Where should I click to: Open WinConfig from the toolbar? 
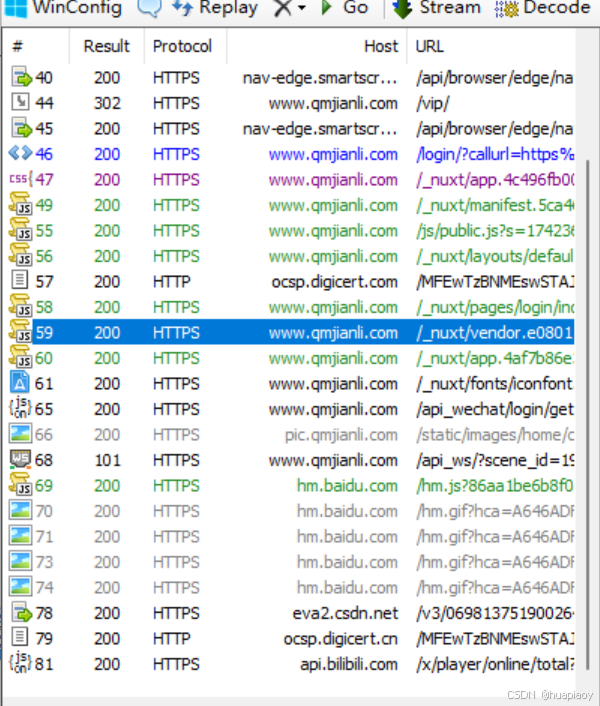coord(63,8)
